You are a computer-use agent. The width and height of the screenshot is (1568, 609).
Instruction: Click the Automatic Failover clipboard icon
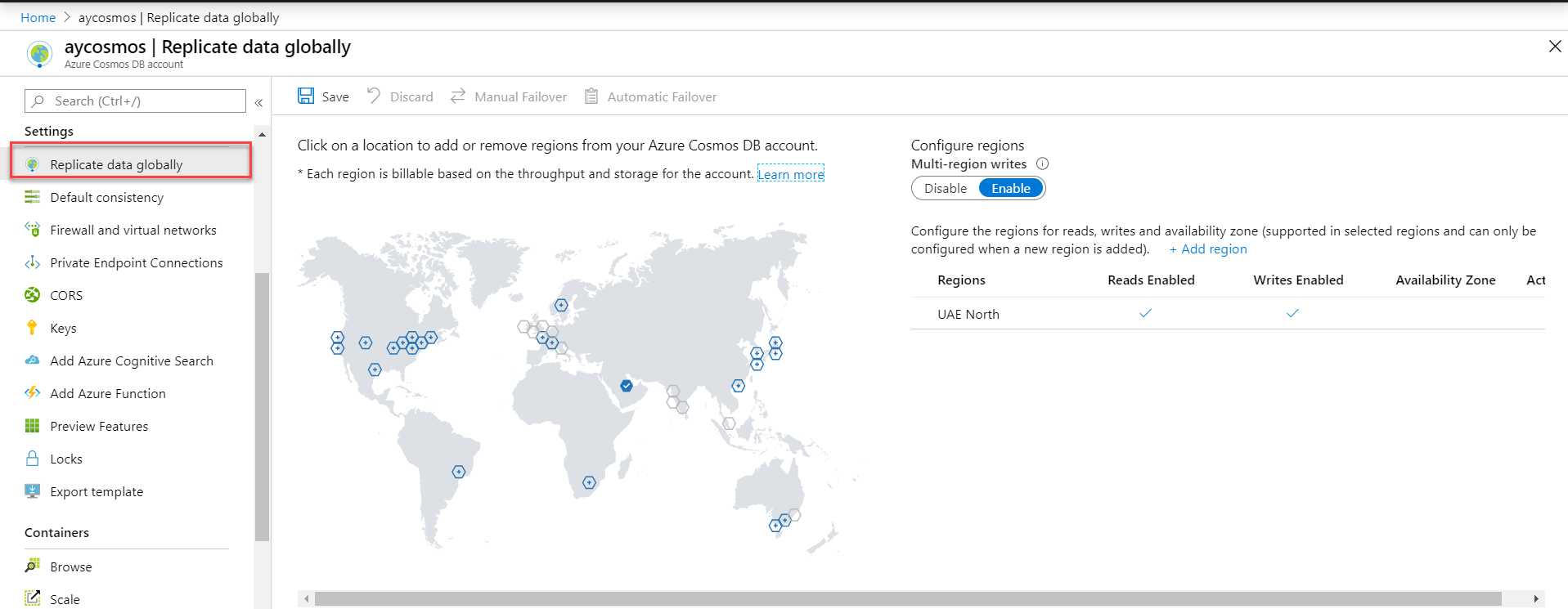pyautogui.click(x=591, y=96)
